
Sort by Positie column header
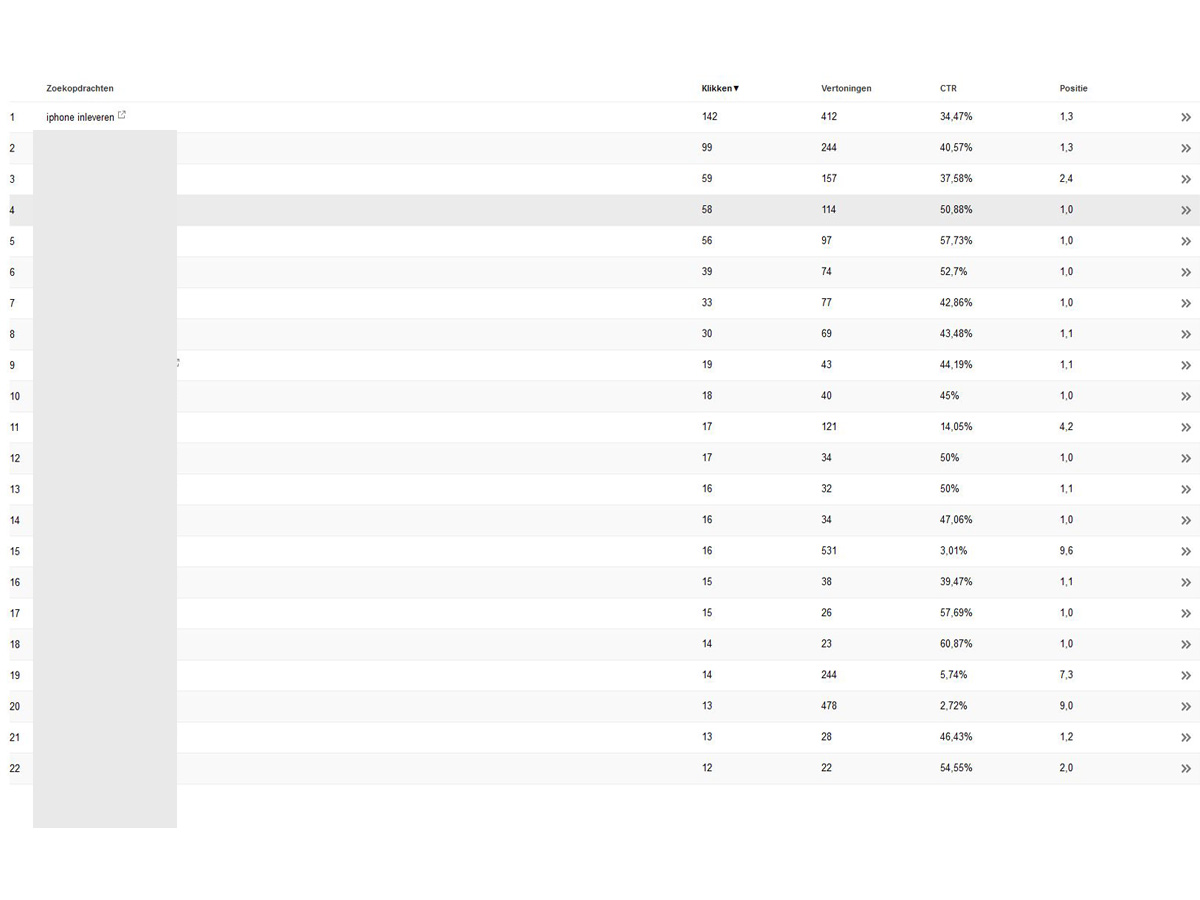coord(1074,88)
